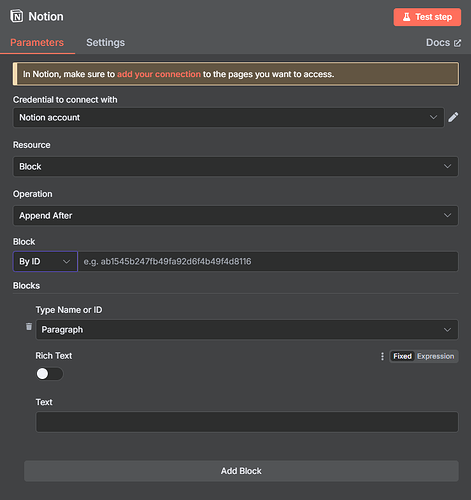The width and height of the screenshot is (471, 500).
Task: Click the Docs external link icon
Action: tap(457, 43)
